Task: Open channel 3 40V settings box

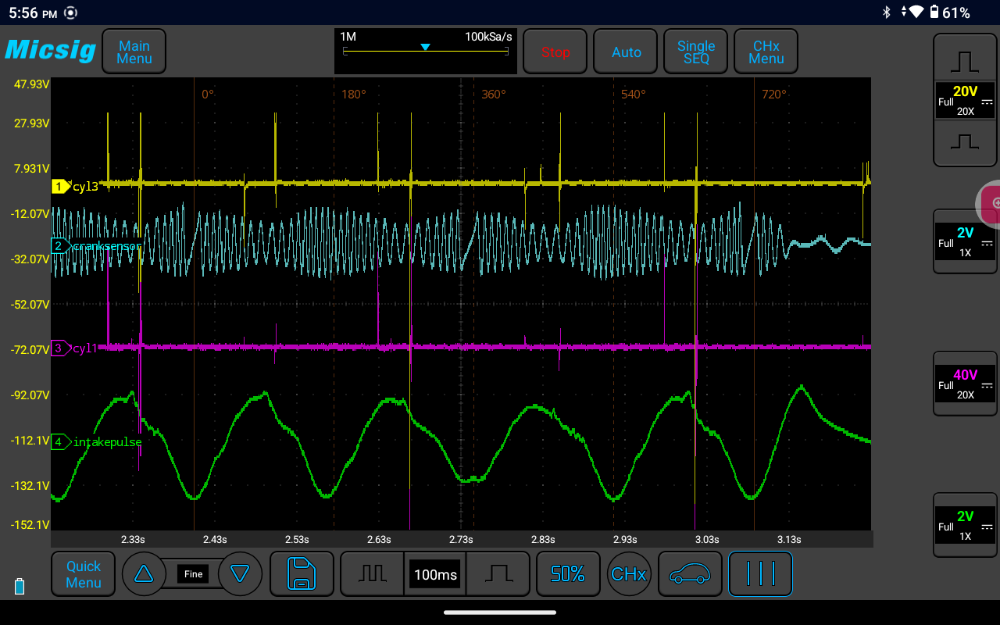Action: pos(965,383)
